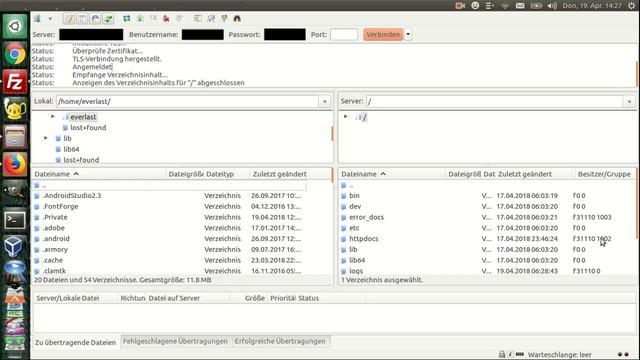Sort local files by Dateityp column

pos(227,174)
